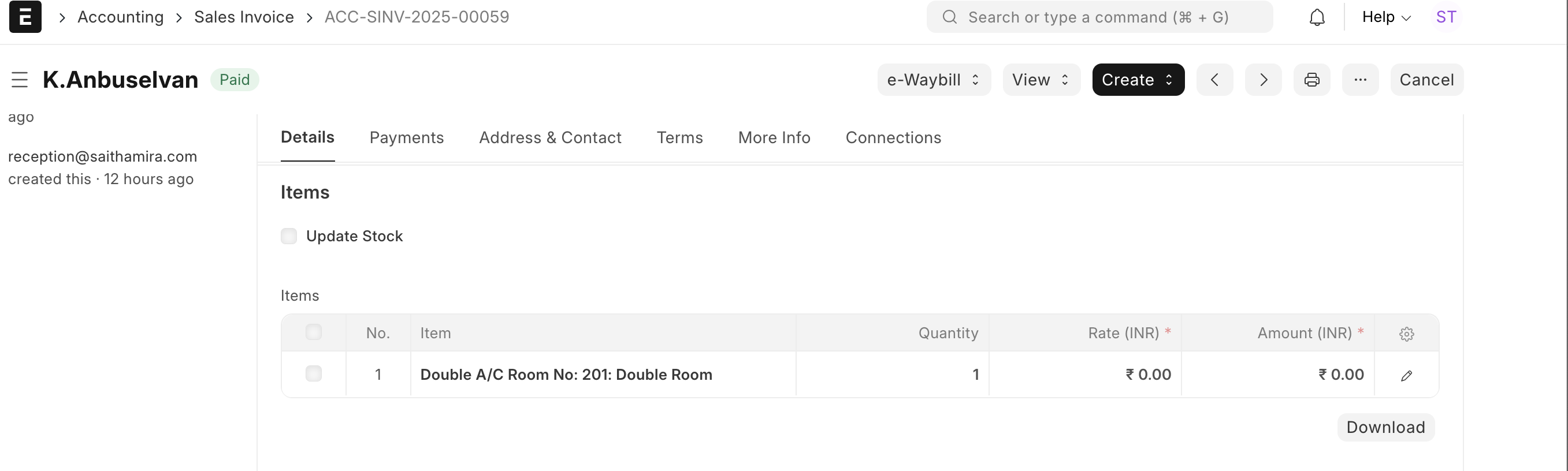Cancel this invoice

[x=1427, y=80]
